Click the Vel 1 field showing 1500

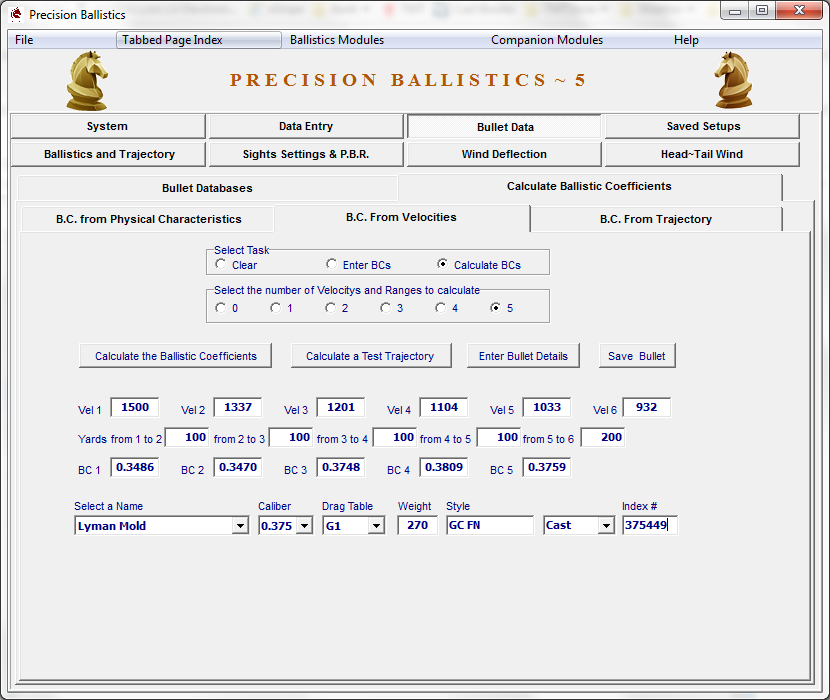(135, 407)
